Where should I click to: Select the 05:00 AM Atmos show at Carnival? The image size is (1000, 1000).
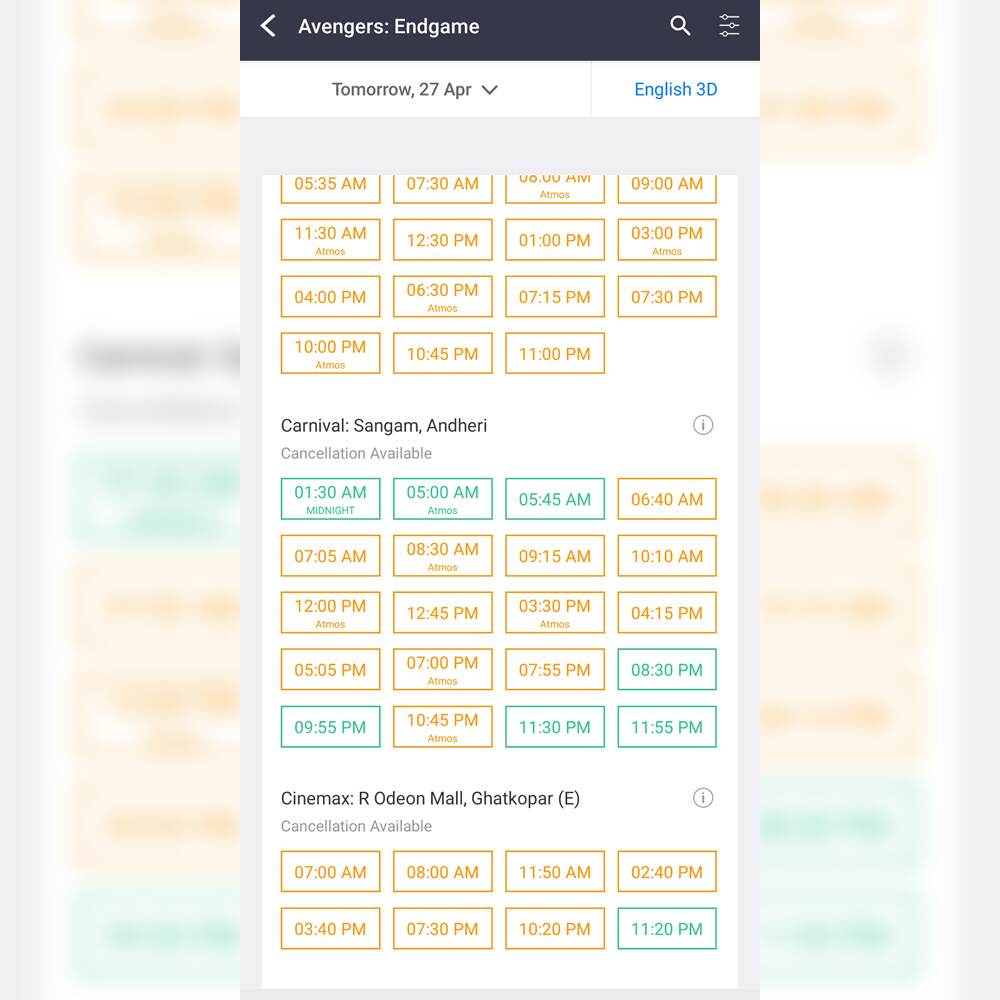(x=443, y=499)
